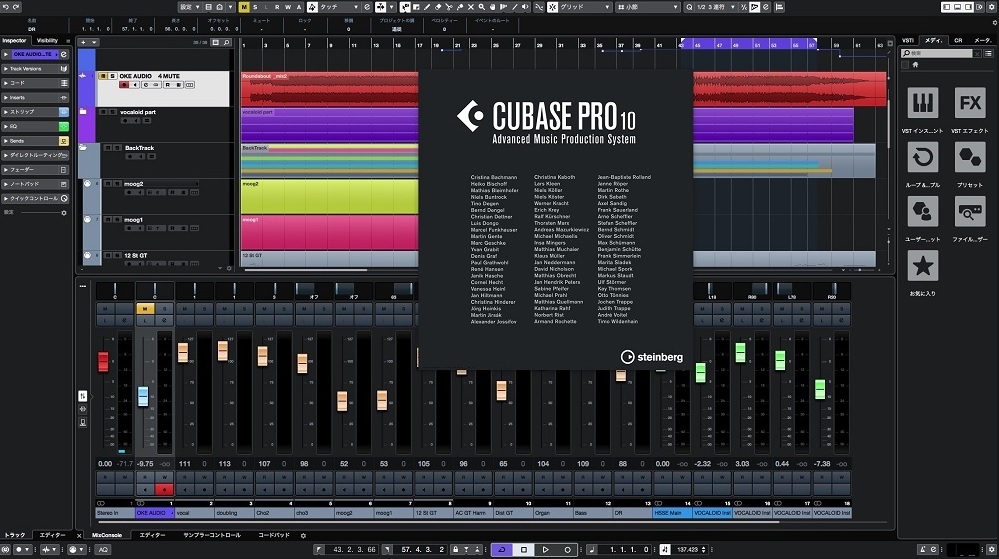Click the Add Track plus button

tap(83, 42)
